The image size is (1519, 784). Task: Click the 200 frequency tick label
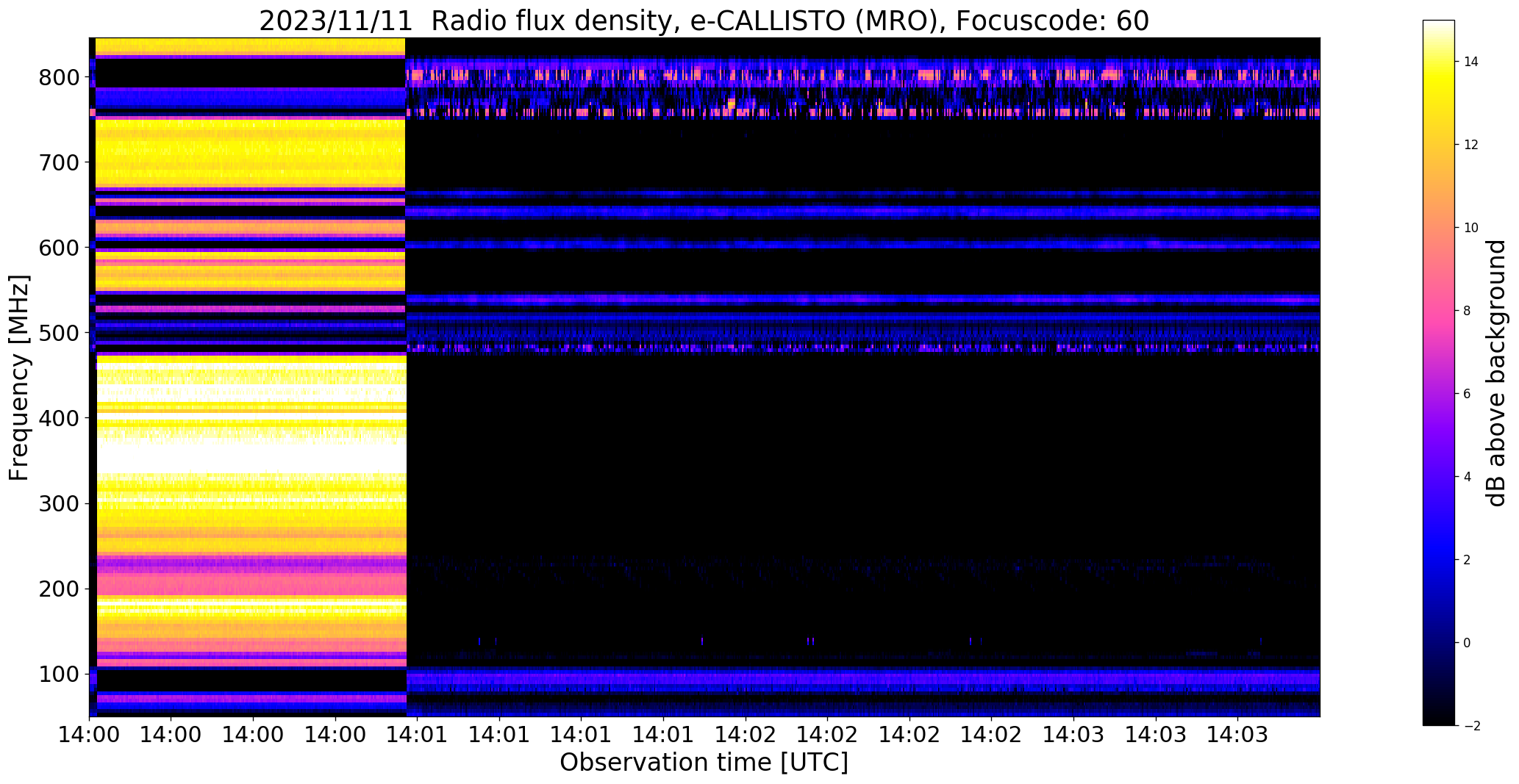60,589
